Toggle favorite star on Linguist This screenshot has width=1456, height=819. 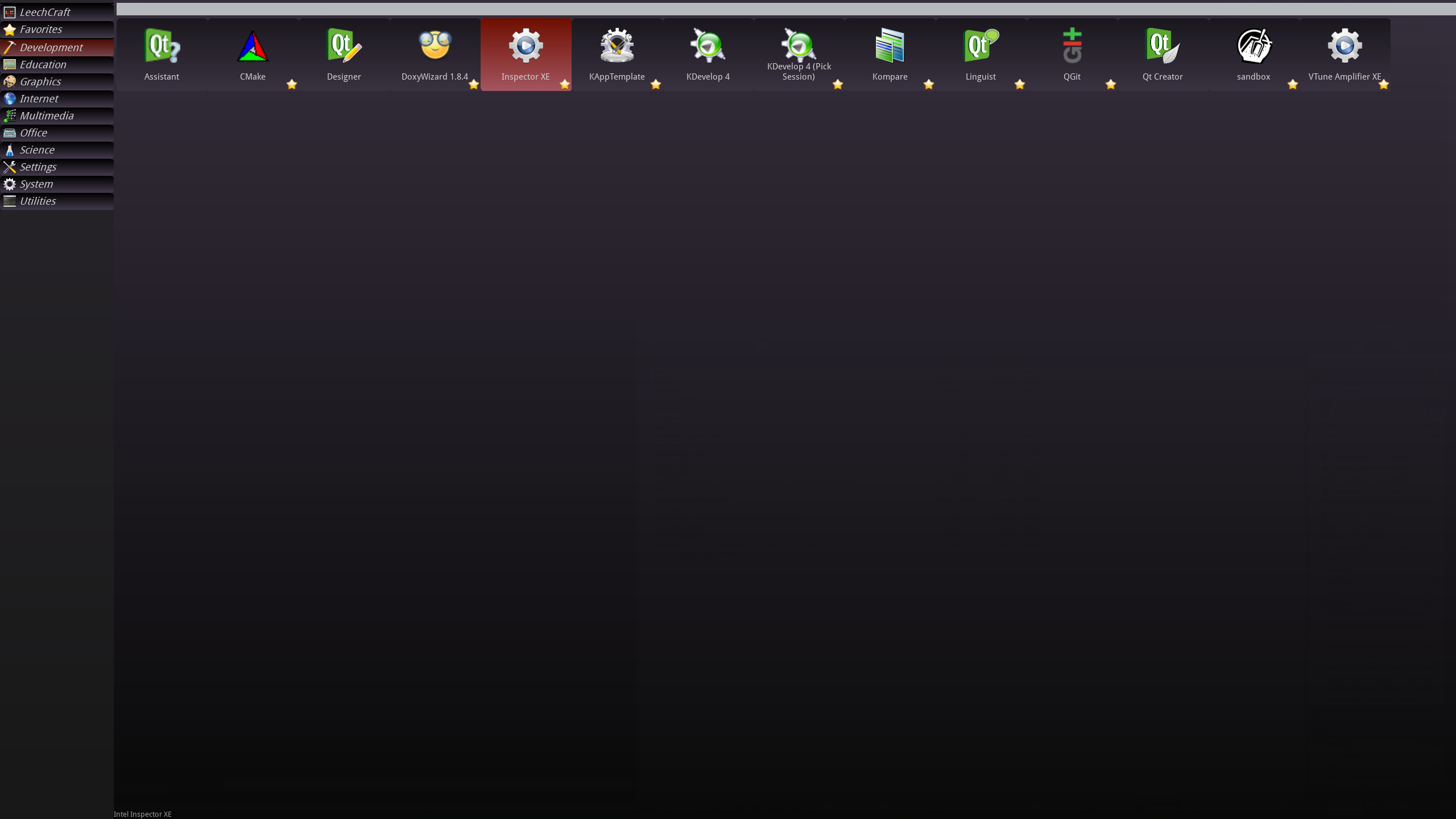(x=1020, y=84)
